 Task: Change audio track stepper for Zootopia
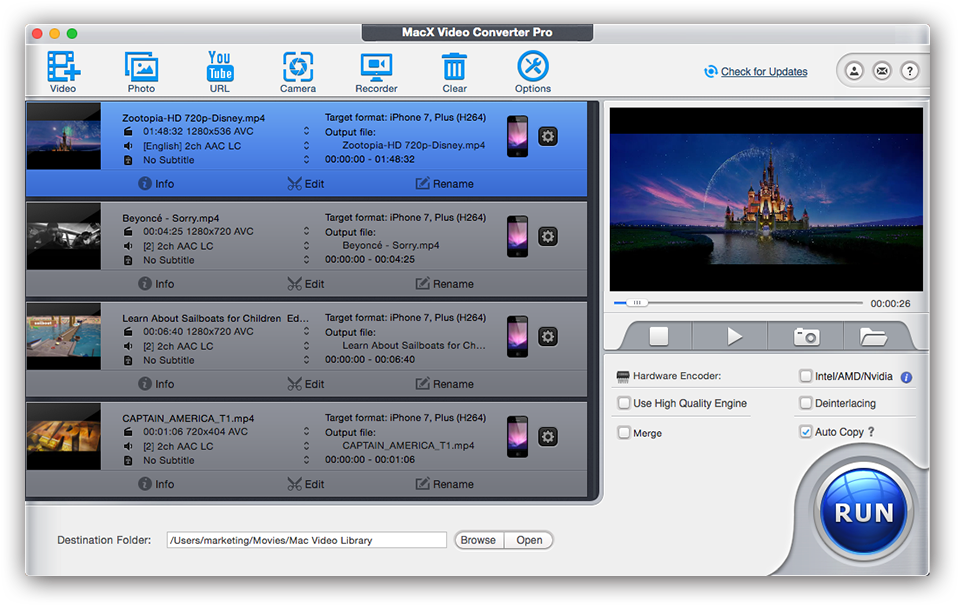(306, 145)
